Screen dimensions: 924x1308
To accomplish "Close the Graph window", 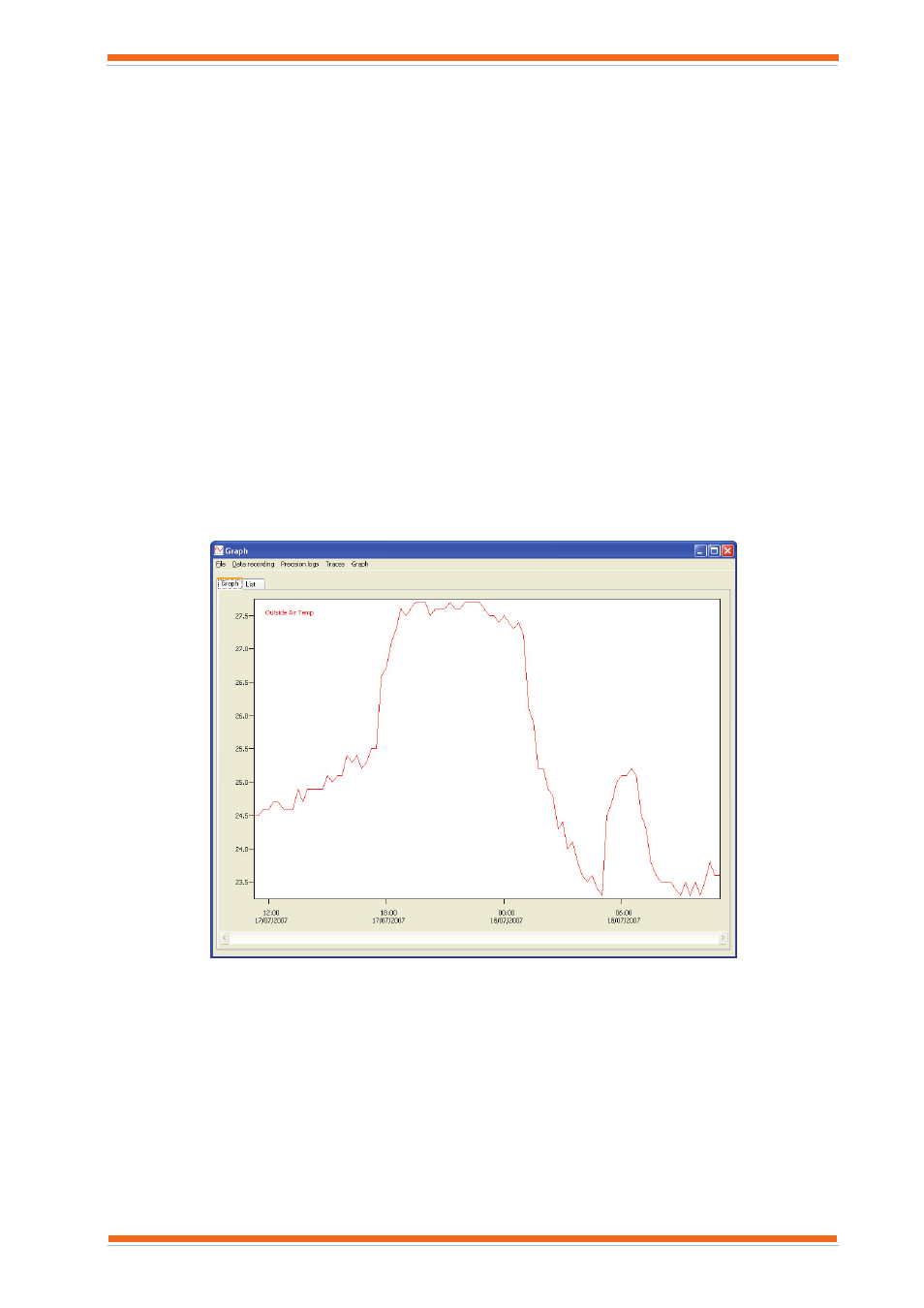I will (727, 550).
